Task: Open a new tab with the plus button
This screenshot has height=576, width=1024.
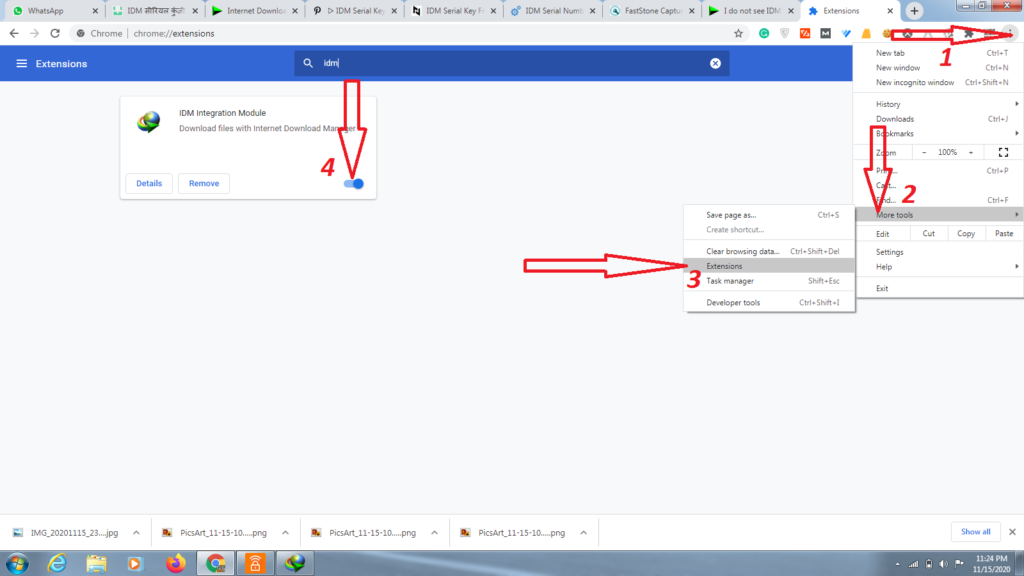Action: 914,11
